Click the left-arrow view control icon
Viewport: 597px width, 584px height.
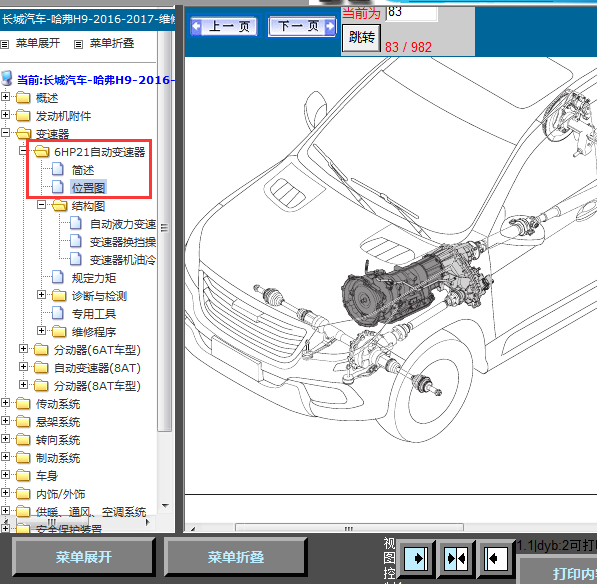click(496, 558)
